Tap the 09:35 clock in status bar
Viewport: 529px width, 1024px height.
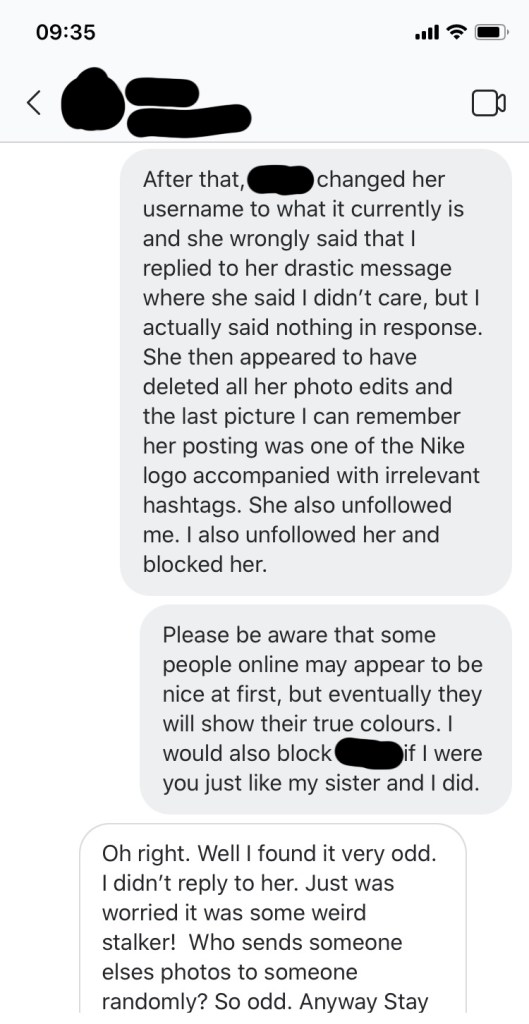point(65,32)
